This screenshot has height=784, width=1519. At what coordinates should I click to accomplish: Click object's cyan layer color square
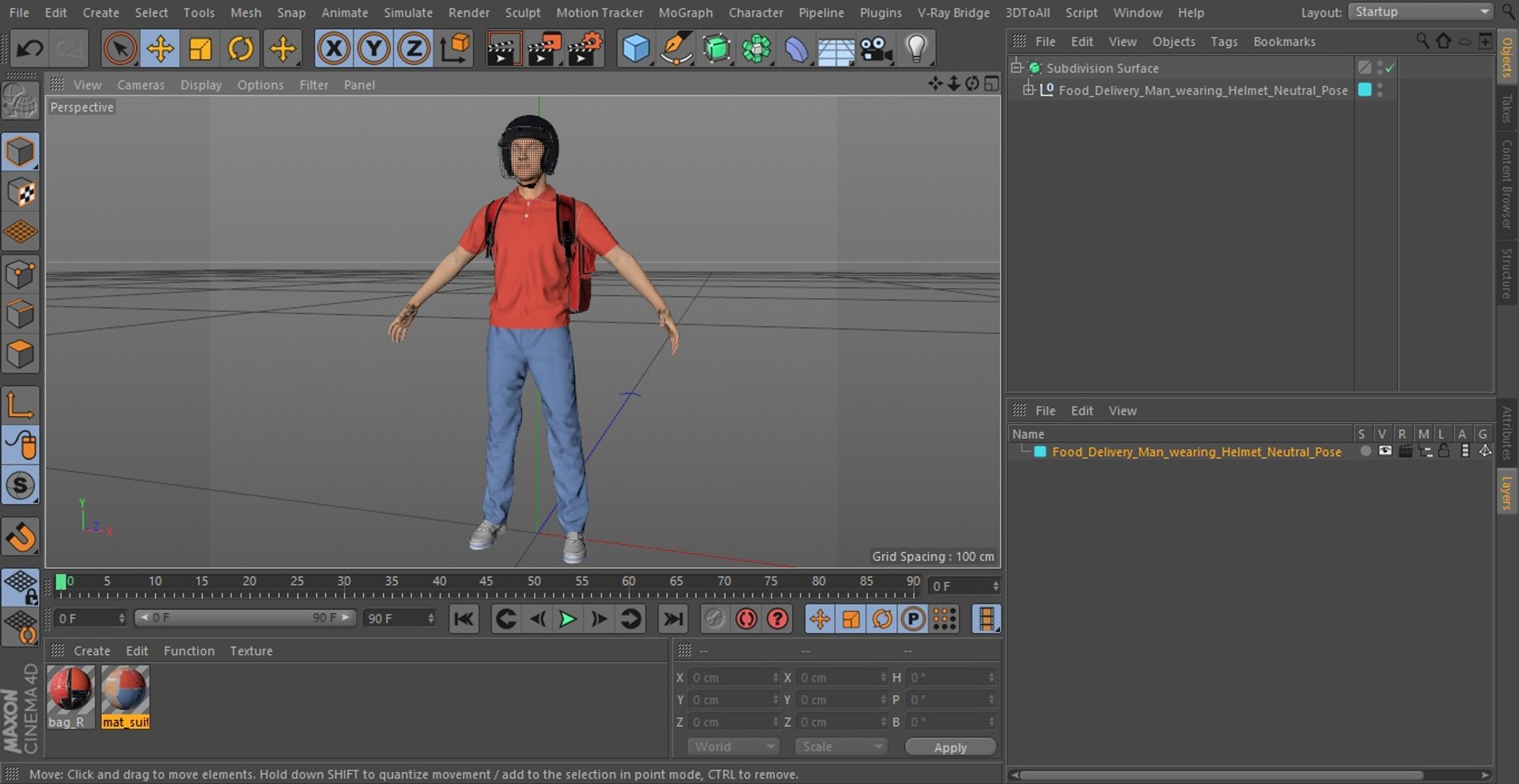1365,90
